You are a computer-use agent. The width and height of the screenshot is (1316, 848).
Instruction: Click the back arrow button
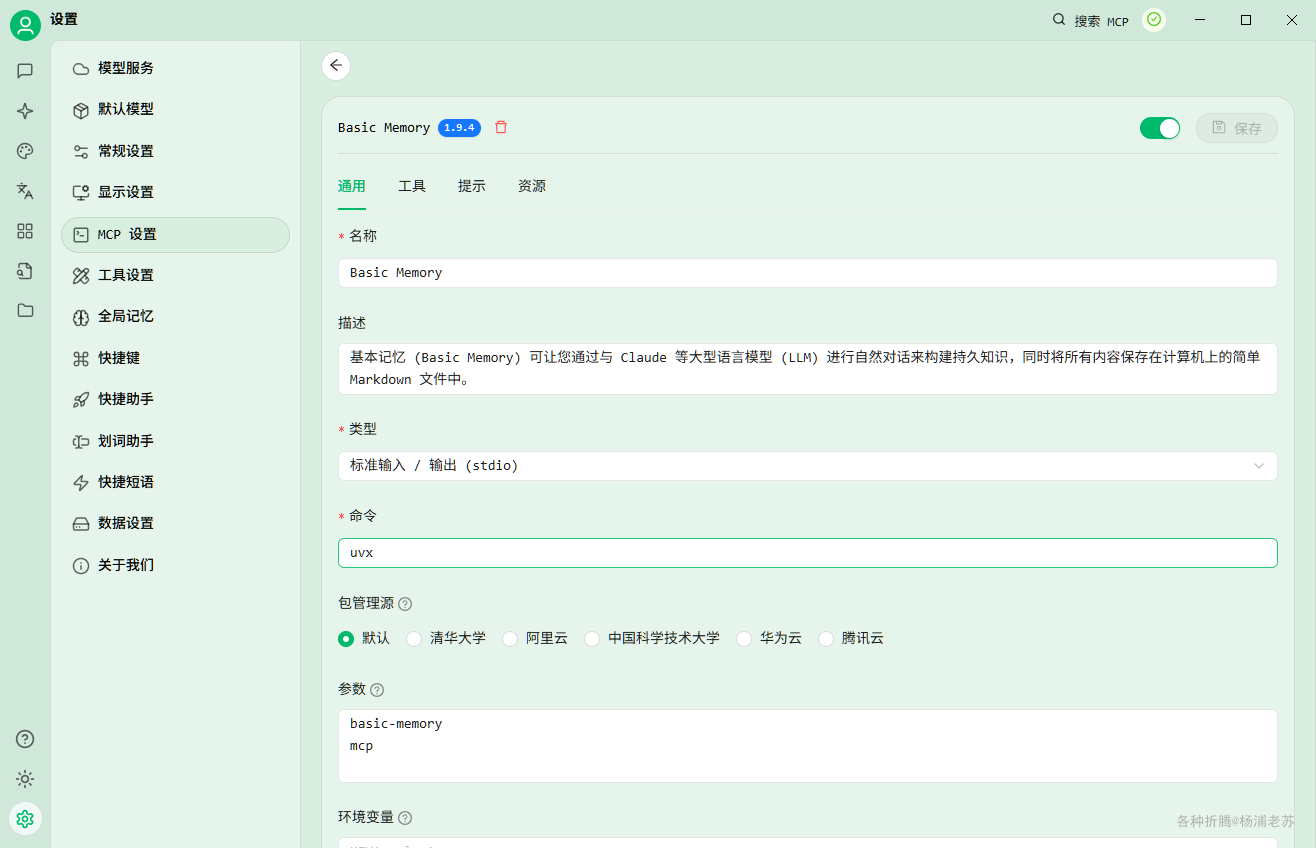336,65
